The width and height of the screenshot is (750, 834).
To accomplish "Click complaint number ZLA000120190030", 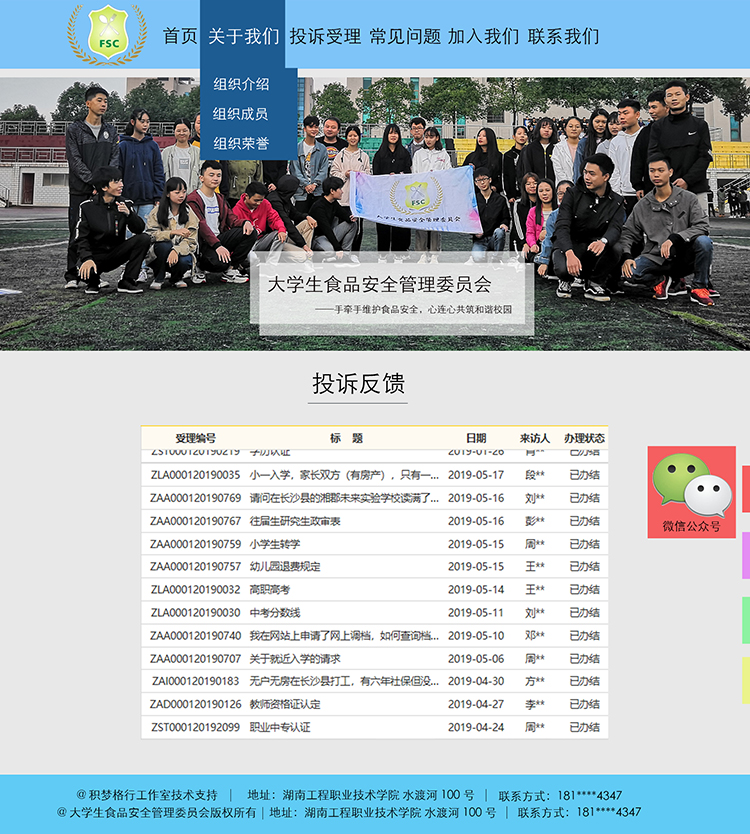I will 196,613.
